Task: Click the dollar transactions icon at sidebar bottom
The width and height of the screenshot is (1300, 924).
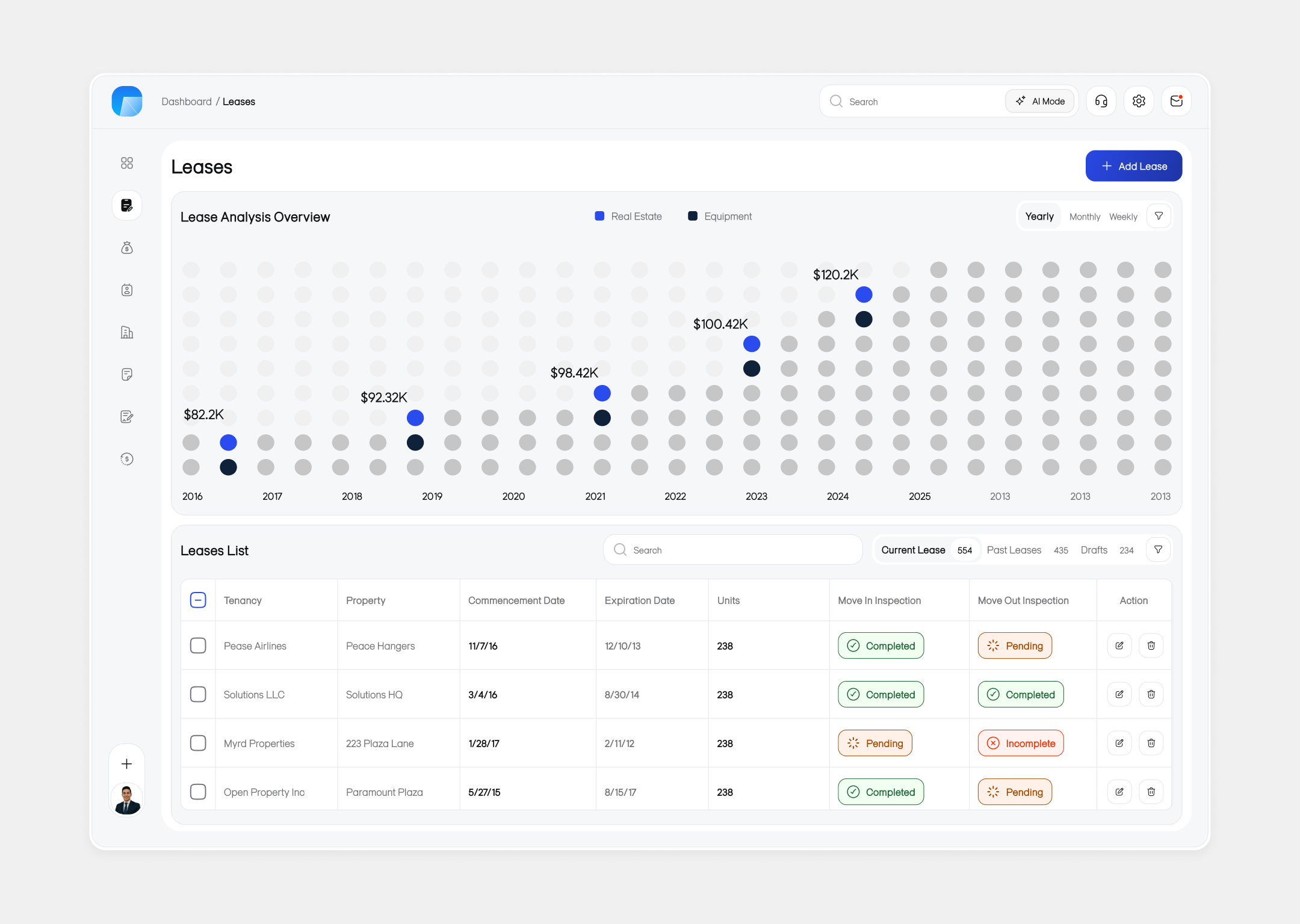Action: [x=126, y=459]
